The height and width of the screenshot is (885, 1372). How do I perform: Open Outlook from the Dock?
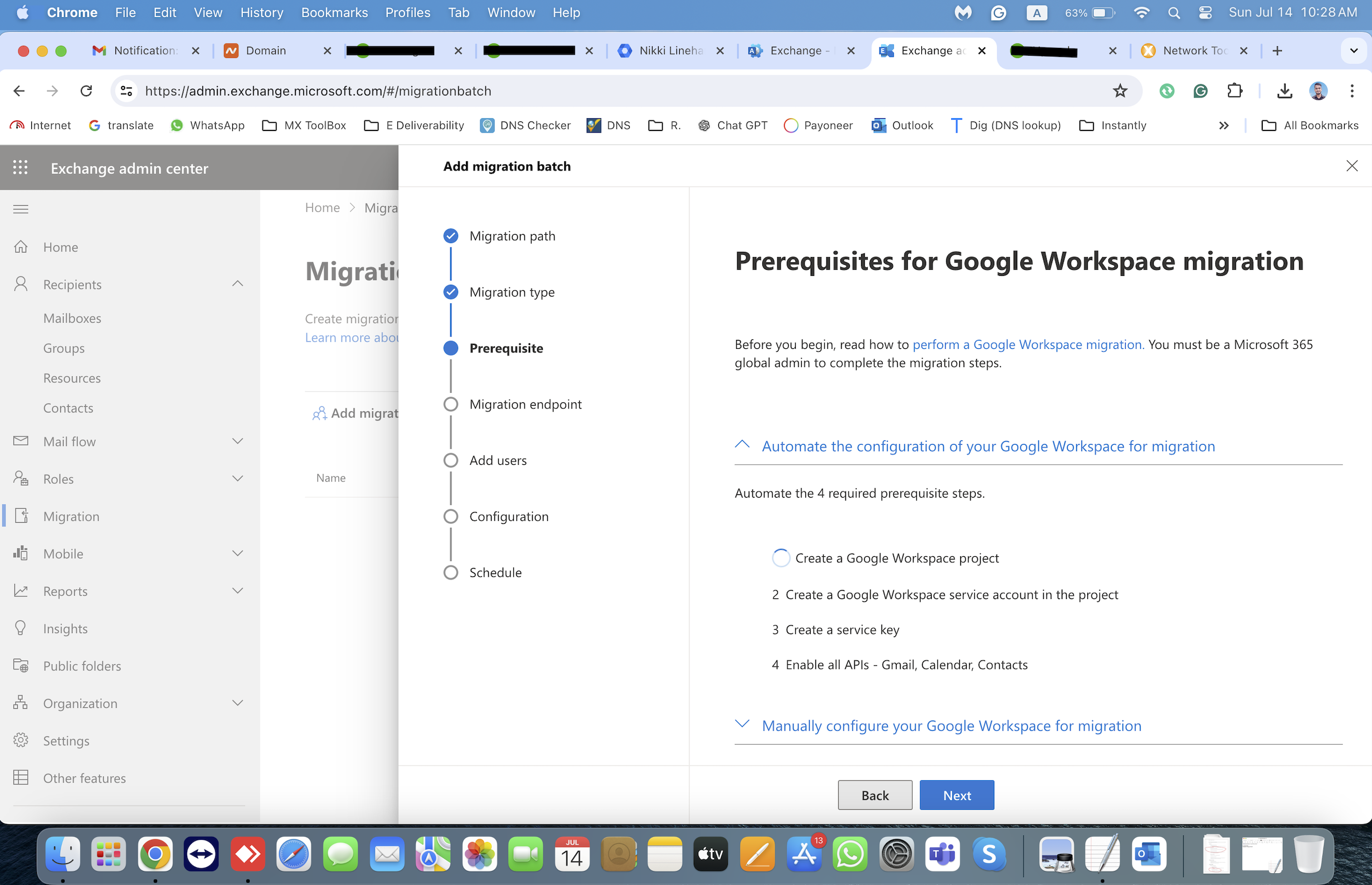coord(1148,854)
